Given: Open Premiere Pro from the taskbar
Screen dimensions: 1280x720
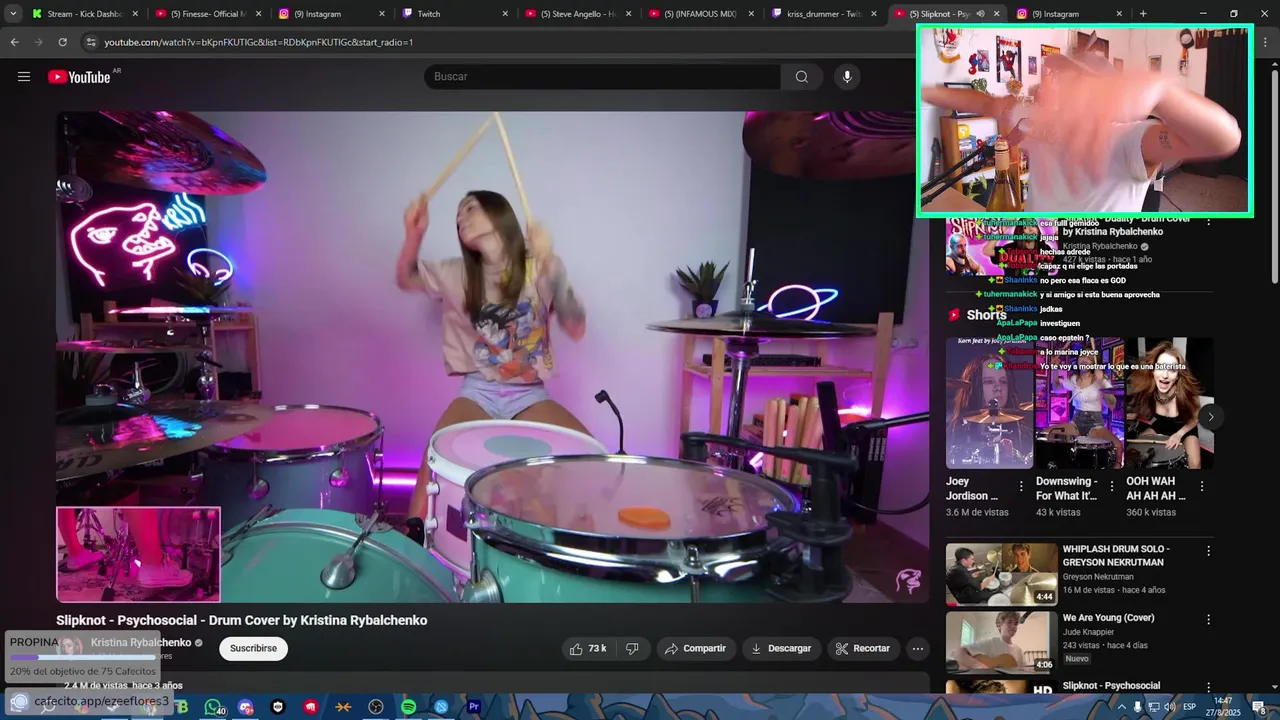Looking at the screenshot, I should tap(474, 707).
